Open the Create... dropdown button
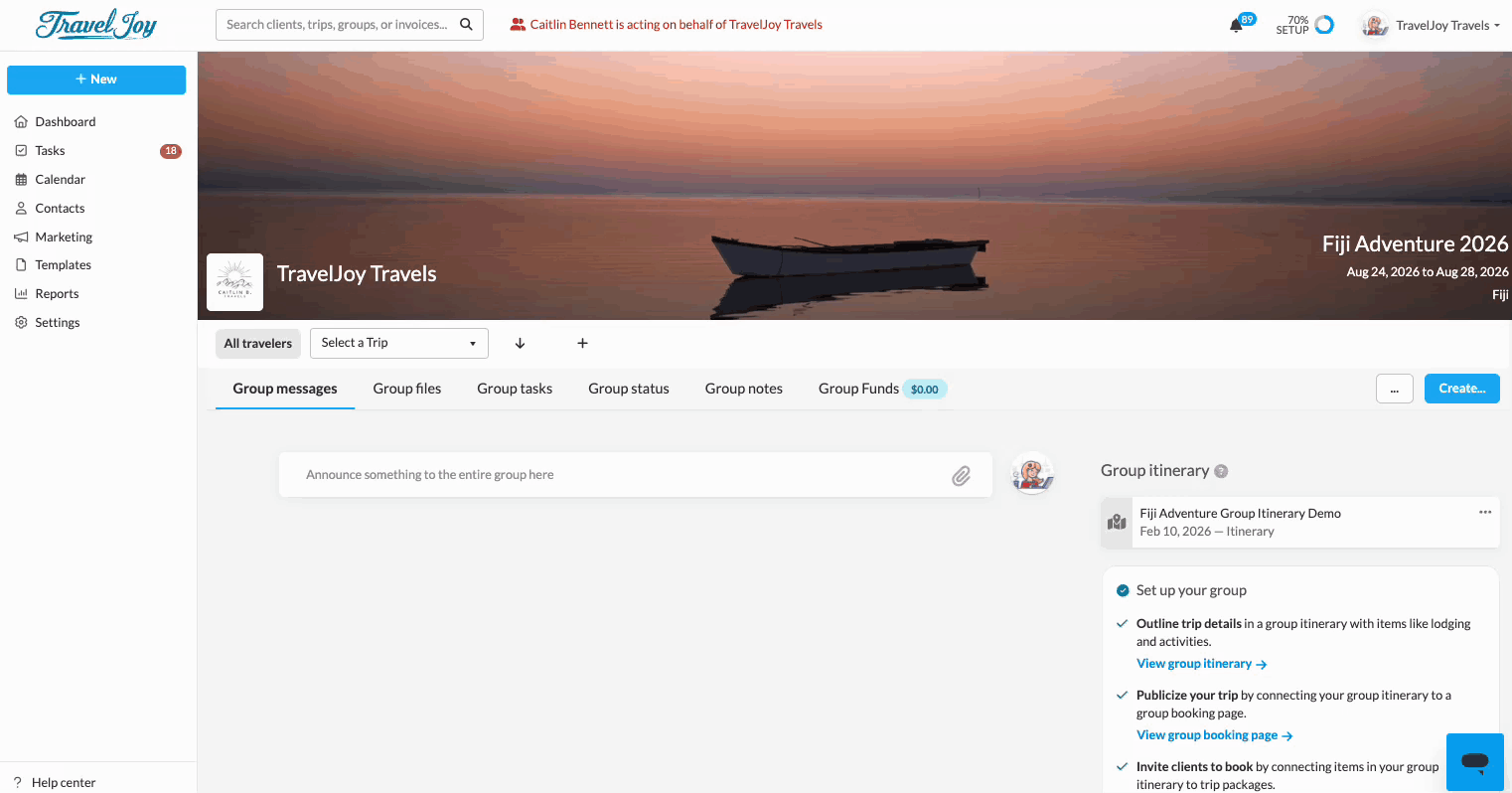The image size is (1512, 793). click(1460, 389)
